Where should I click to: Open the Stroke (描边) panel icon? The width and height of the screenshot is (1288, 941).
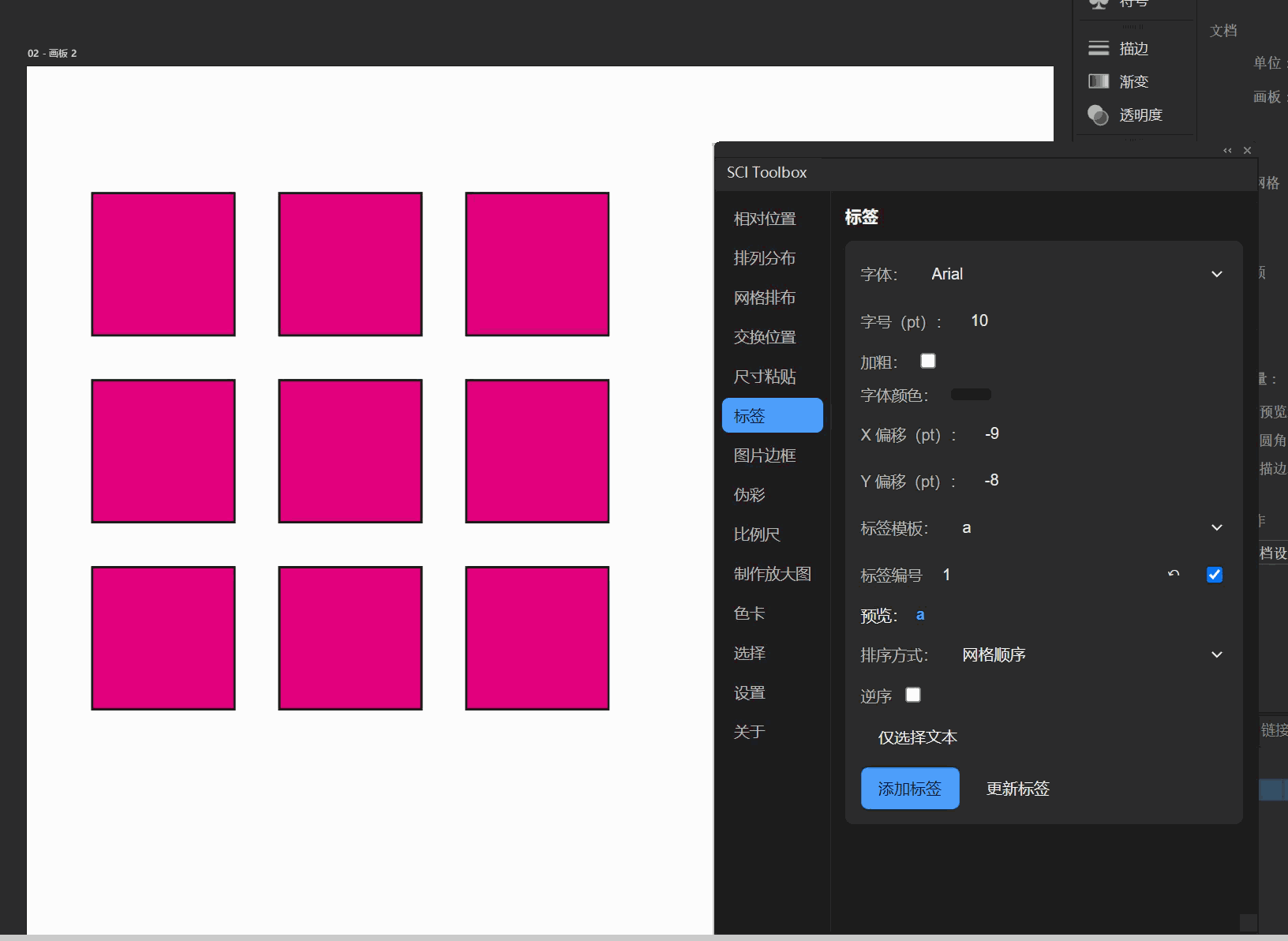coord(1099,48)
